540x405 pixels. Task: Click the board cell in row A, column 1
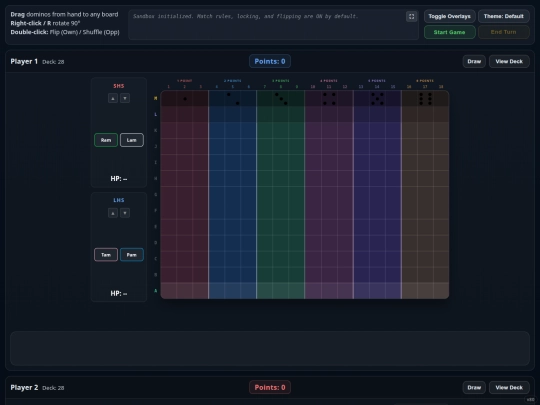[169, 291]
